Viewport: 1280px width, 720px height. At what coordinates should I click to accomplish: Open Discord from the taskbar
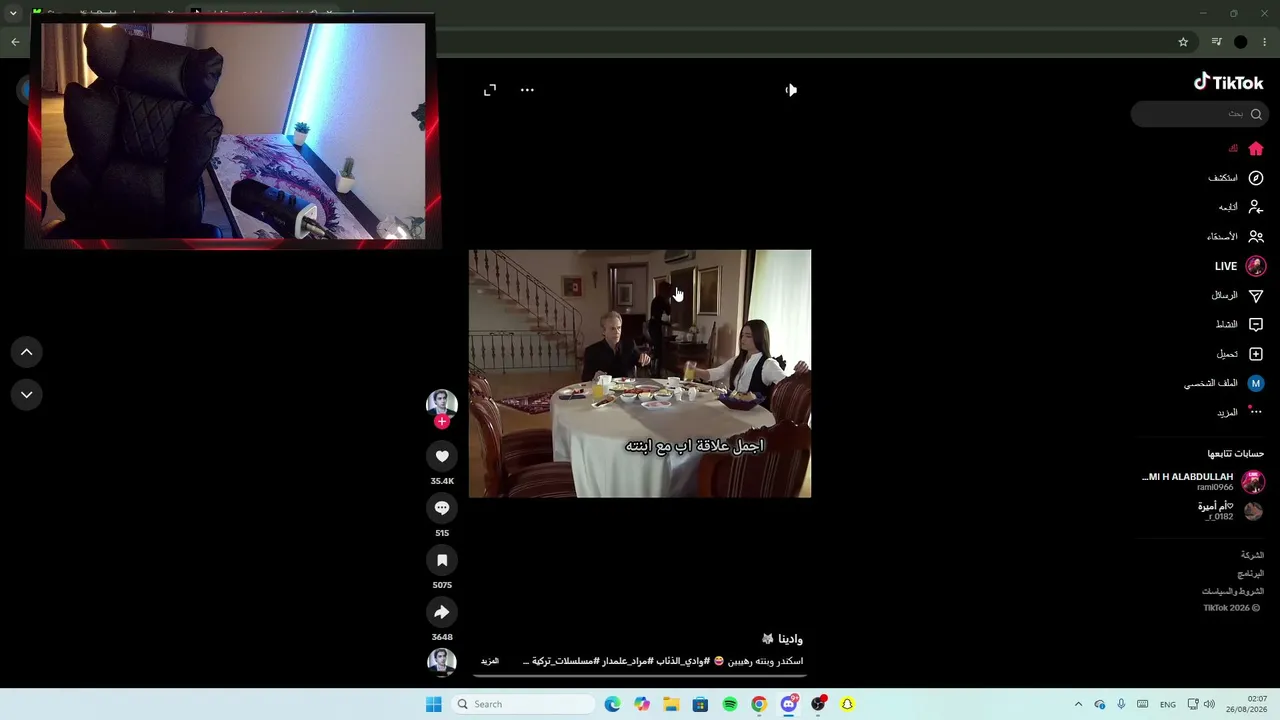click(x=789, y=704)
